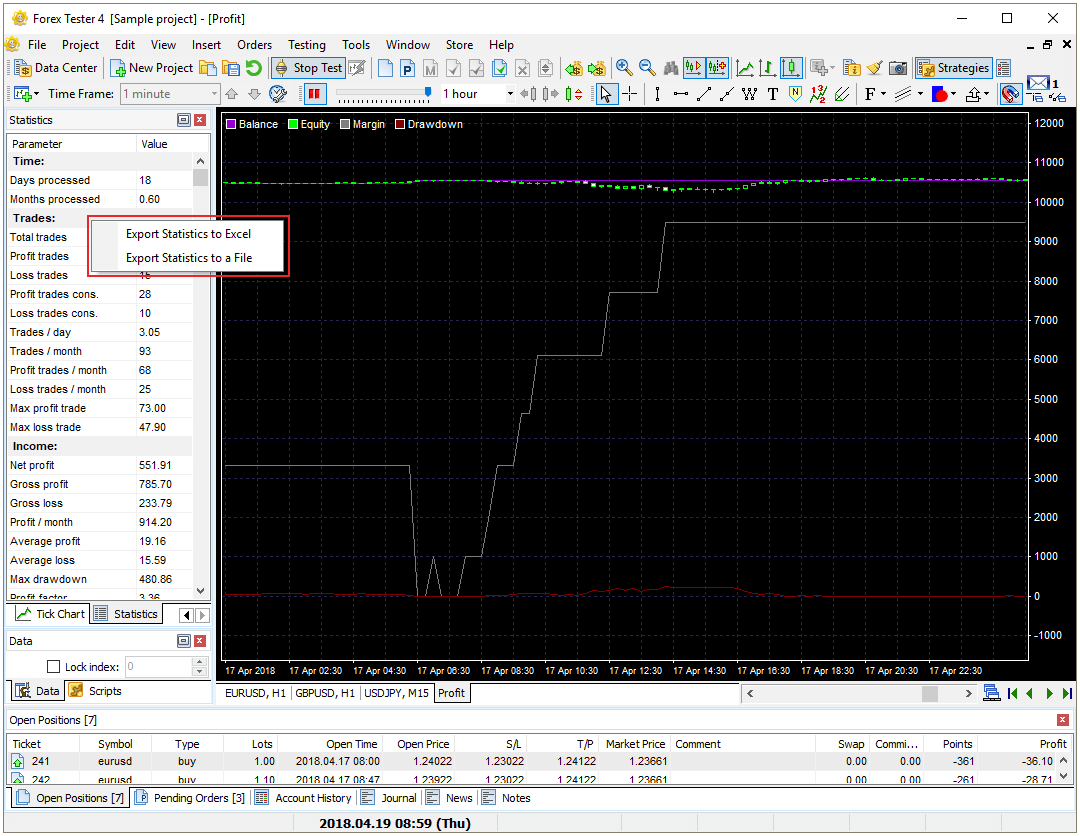1080x836 pixels.
Task: Switch to the USDJPY, M15 chart tab
Action: click(x=396, y=693)
